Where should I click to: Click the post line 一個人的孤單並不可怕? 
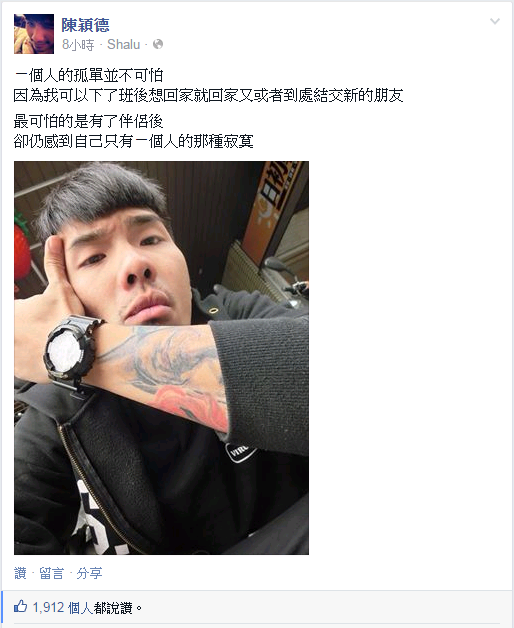[89, 75]
